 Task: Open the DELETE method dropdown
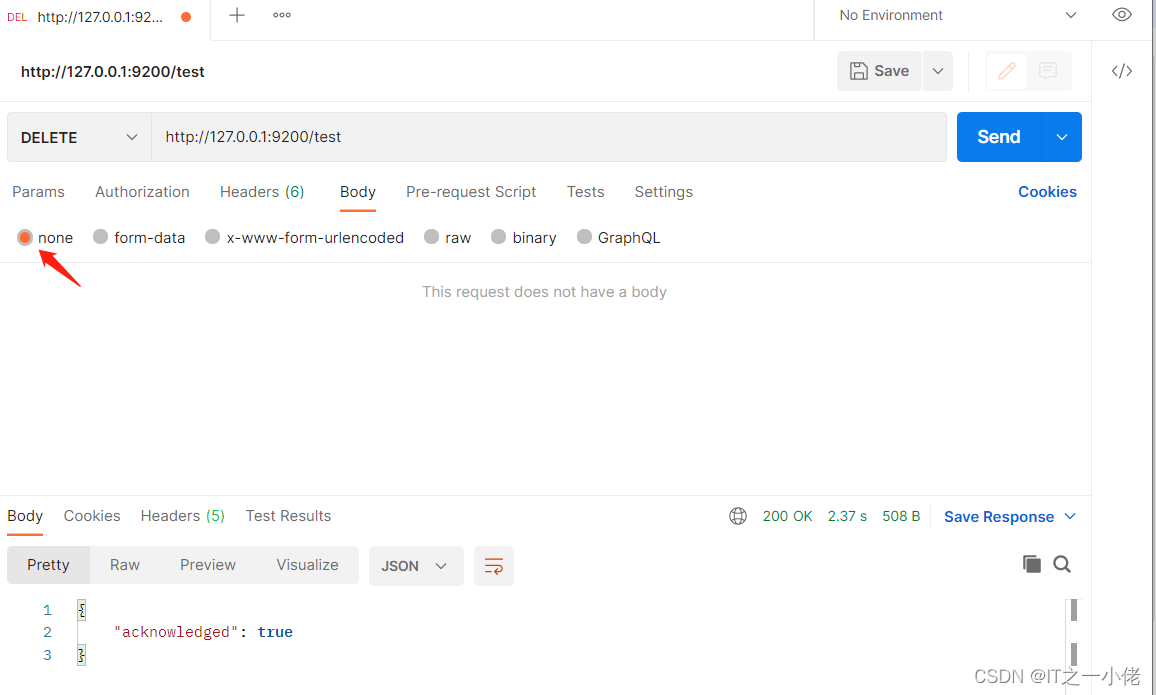pyautogui.click(x=80, y=137)
